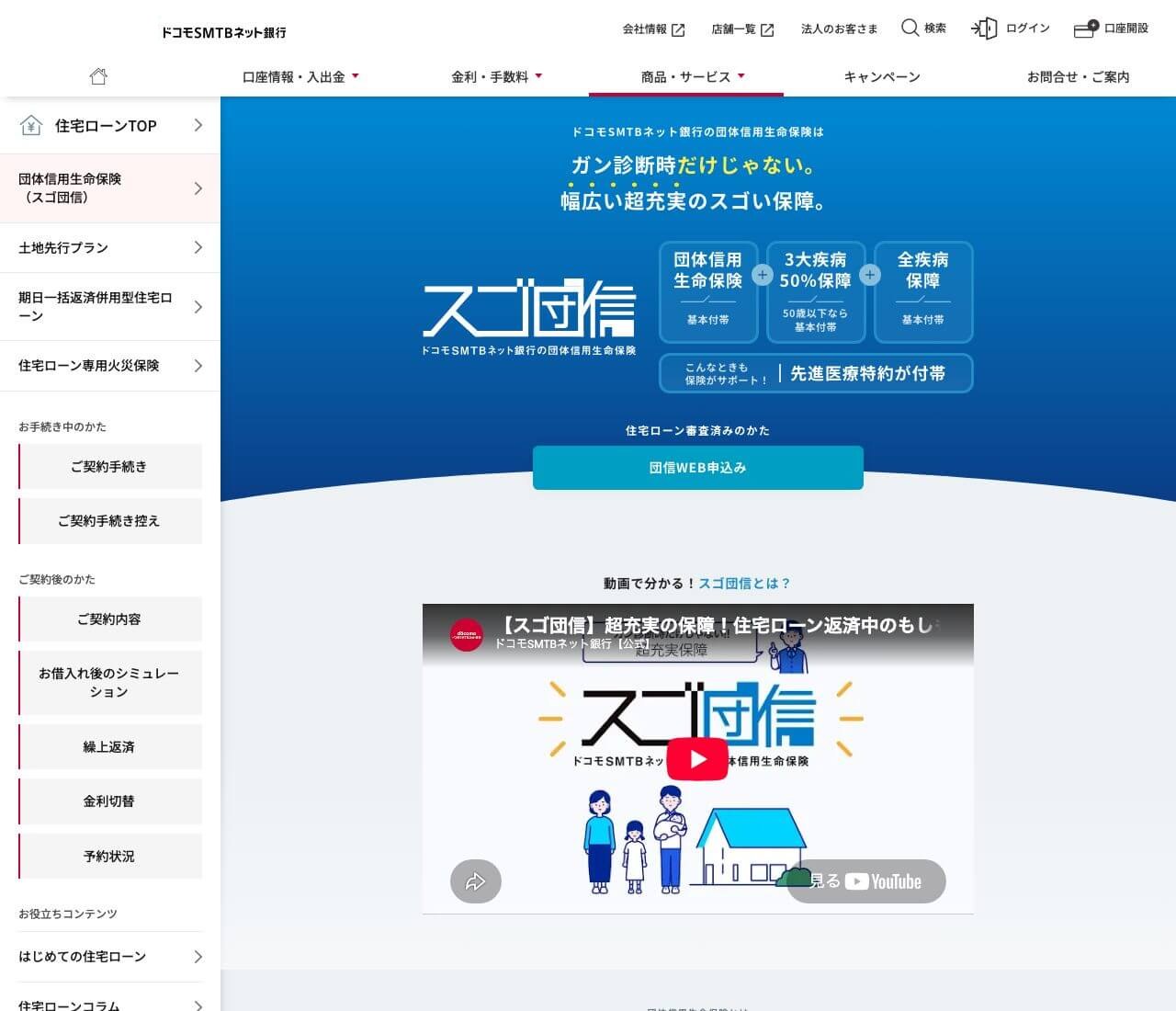Select 住宅ローン専用火災保険 sidebar item

[110, 366]
